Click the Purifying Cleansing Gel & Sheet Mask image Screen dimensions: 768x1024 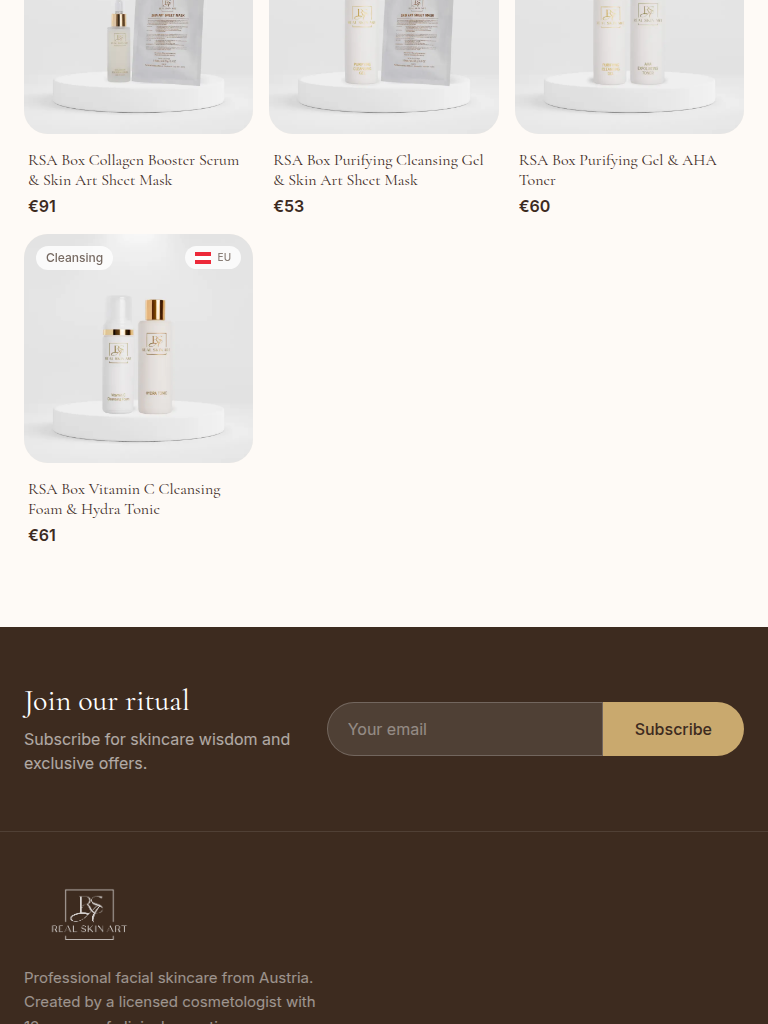(x=384, y=67)
